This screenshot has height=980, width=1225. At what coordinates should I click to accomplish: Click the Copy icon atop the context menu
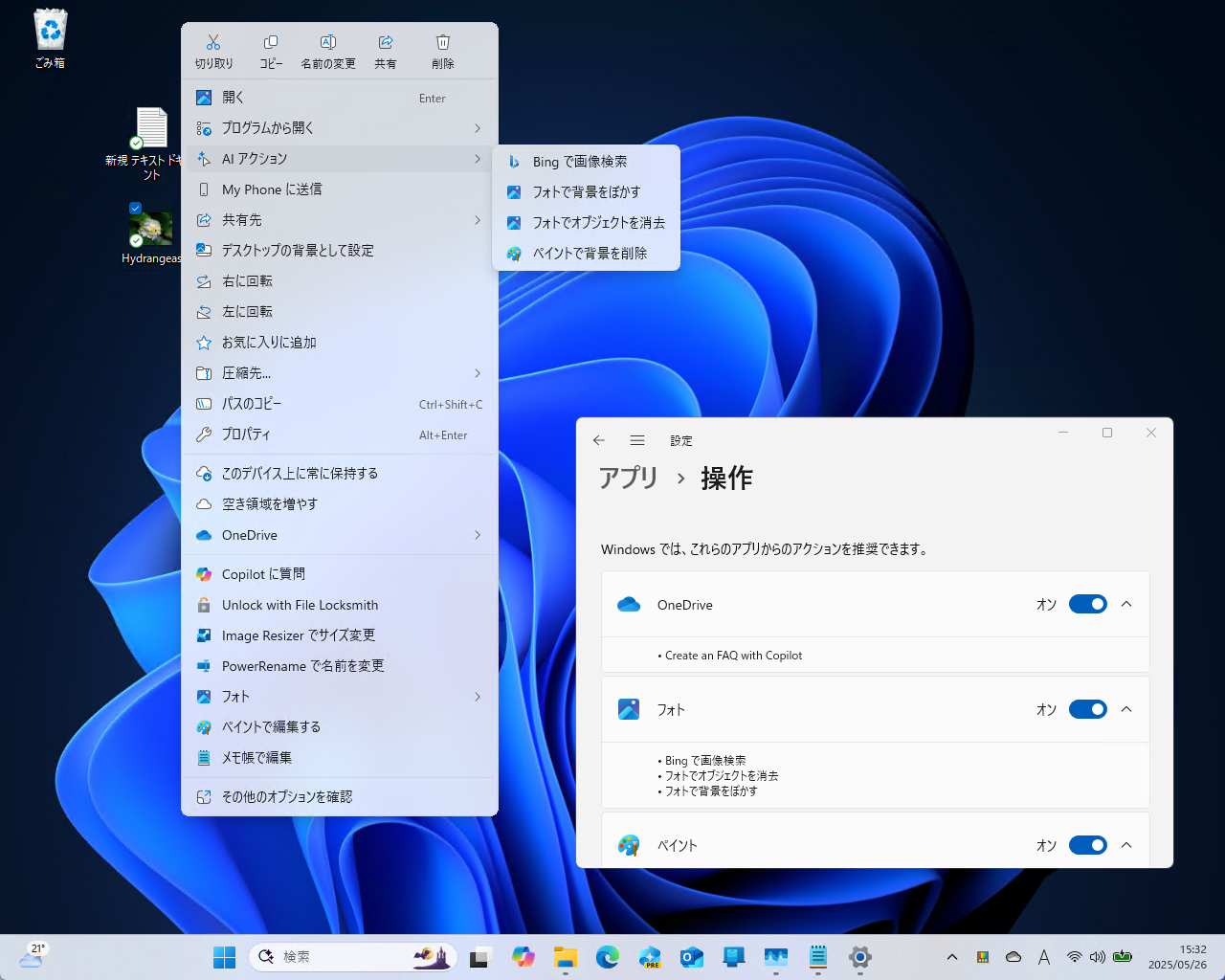click(x=271, y=42)
